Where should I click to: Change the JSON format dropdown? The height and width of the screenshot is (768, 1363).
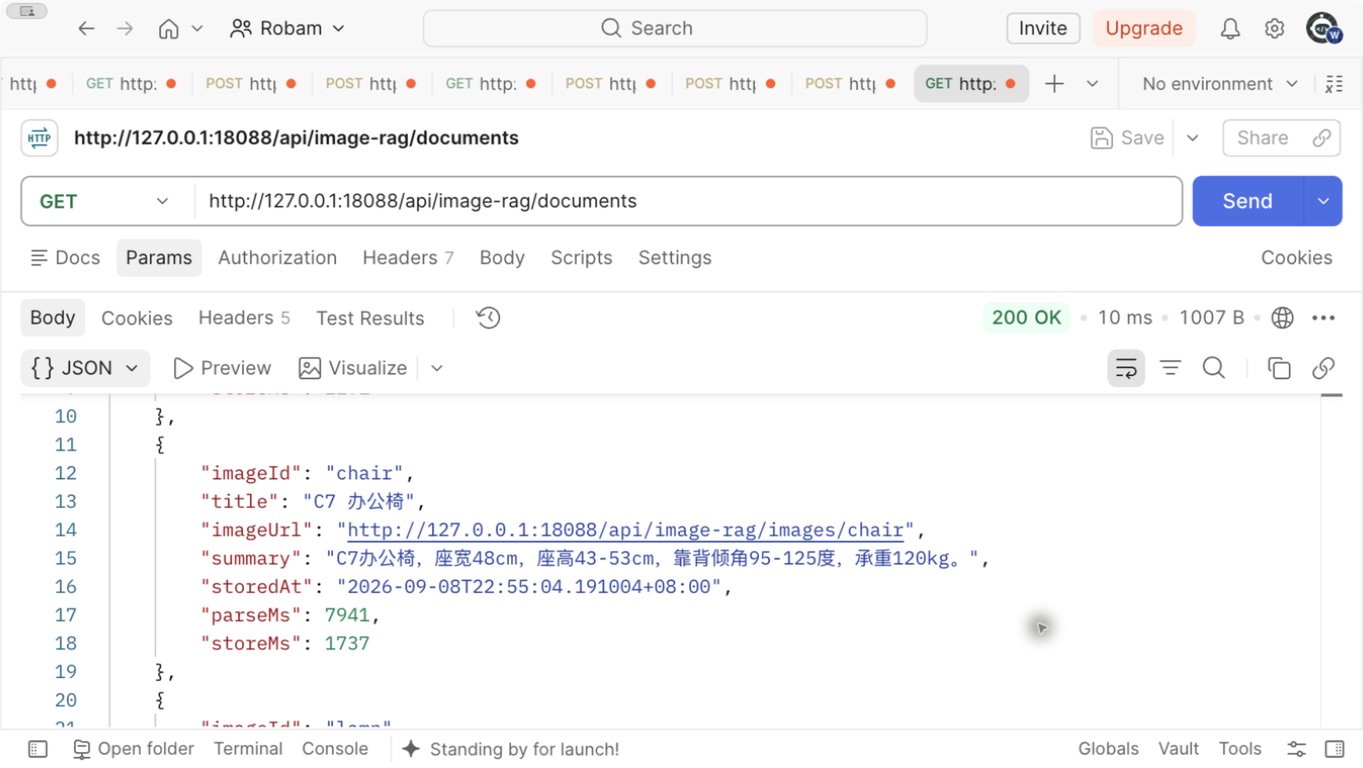coord(85,368)
